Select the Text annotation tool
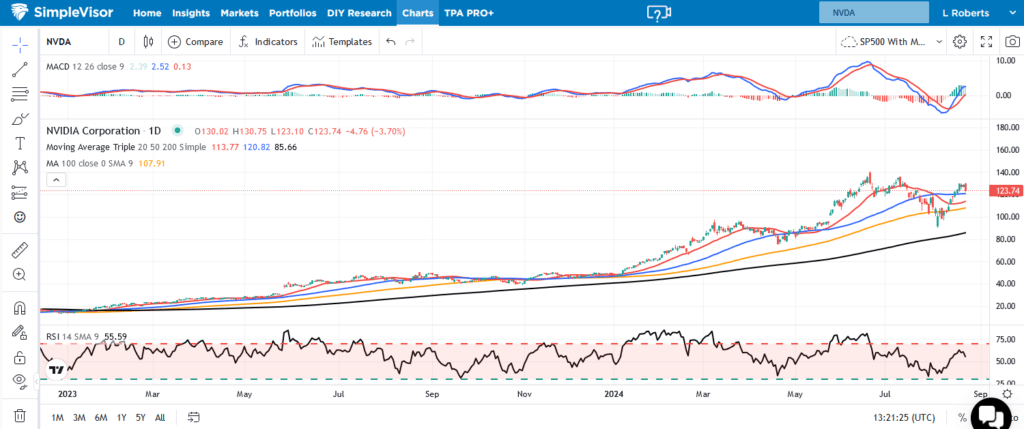This screenshot has width=1024, height=429. pyautogui.click(x=19, y=143)
